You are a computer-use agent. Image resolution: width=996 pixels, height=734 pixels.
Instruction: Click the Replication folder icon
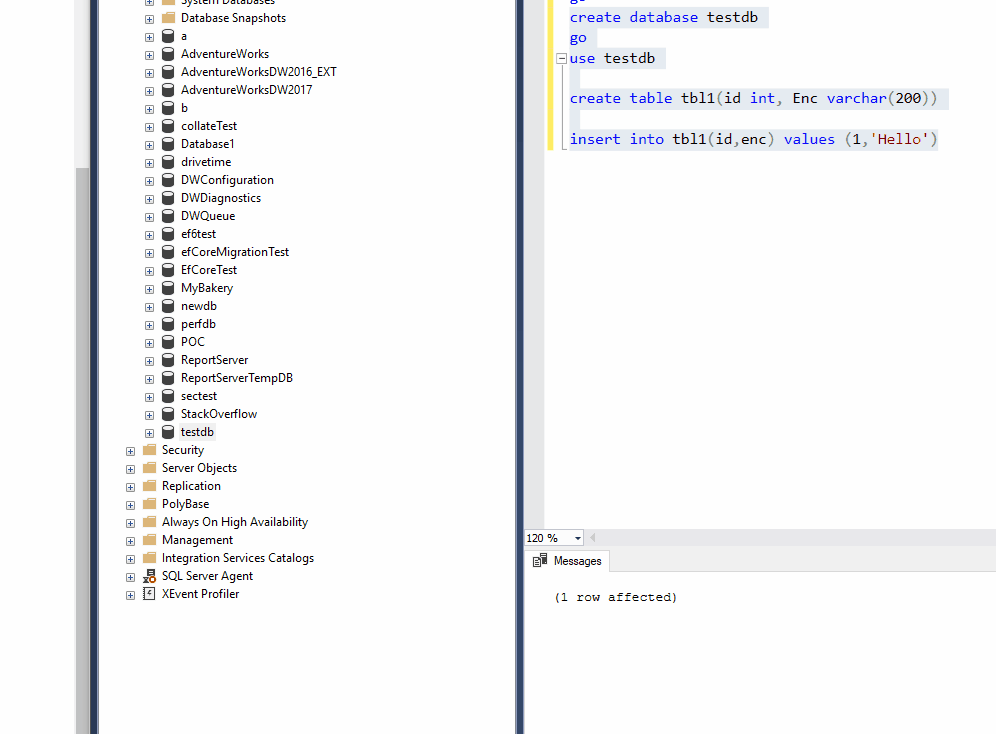coord(148,485)
